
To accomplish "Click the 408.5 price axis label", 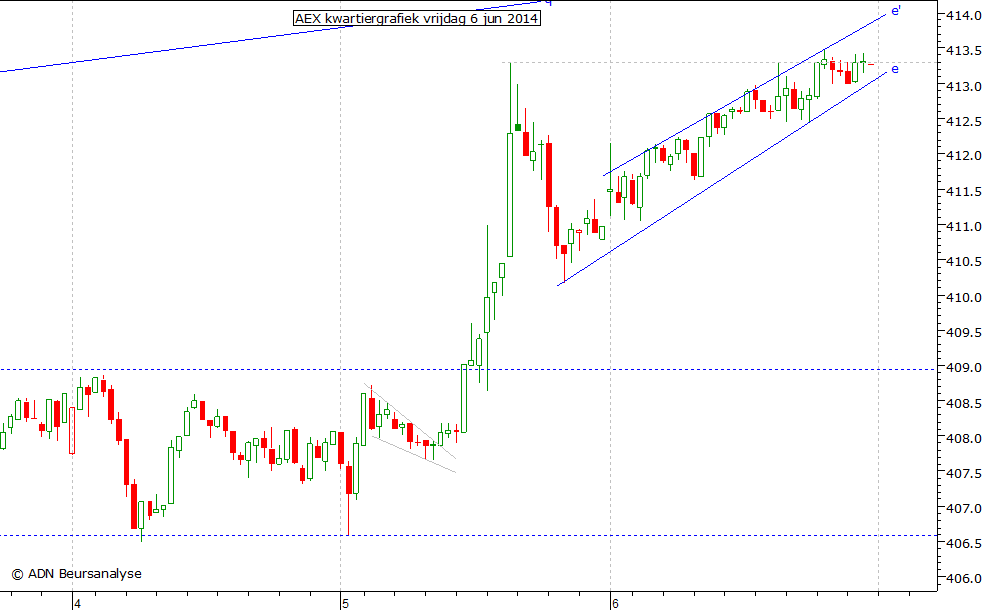I will pyautogui.click(x=964, y=403).
